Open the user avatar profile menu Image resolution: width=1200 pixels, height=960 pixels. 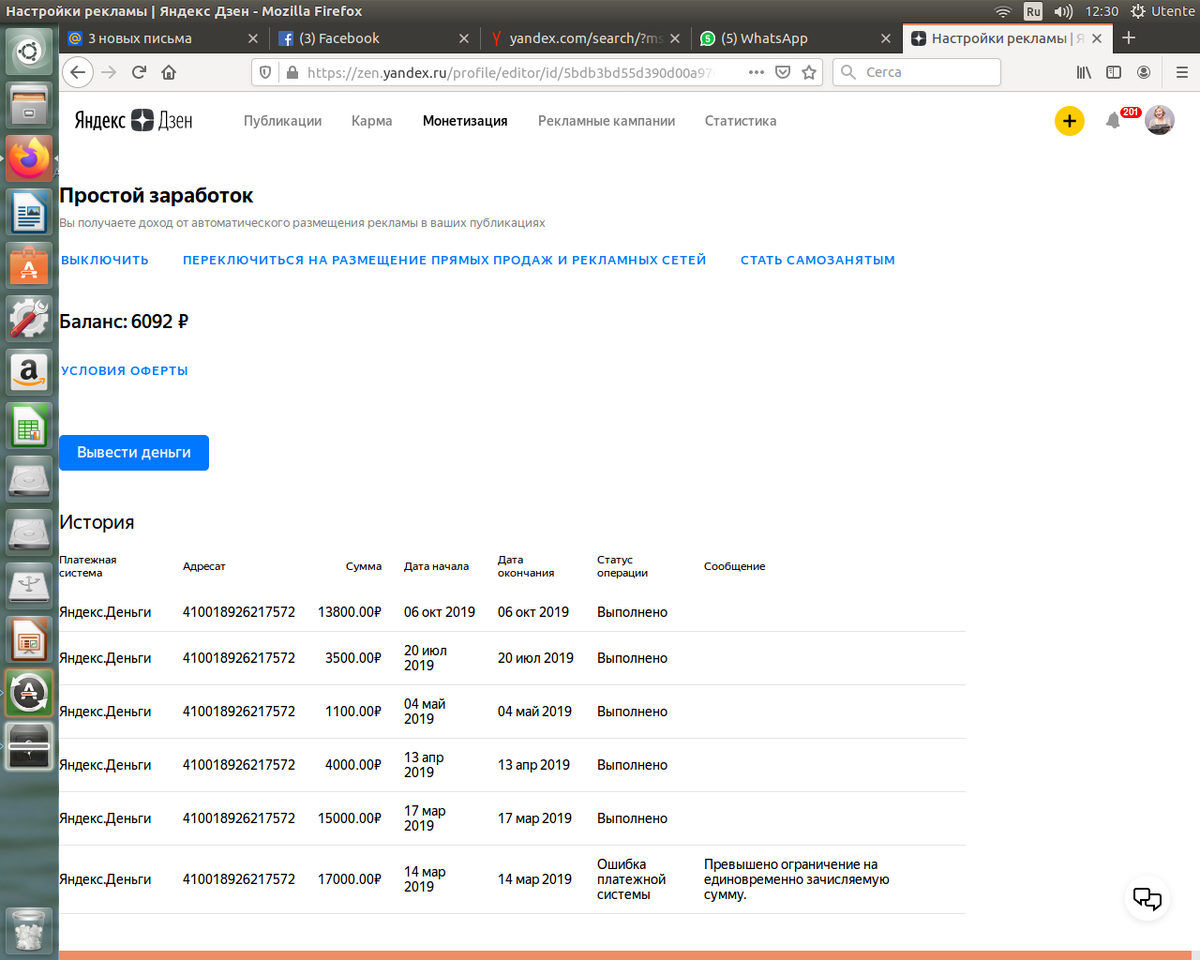(1159, 120)
